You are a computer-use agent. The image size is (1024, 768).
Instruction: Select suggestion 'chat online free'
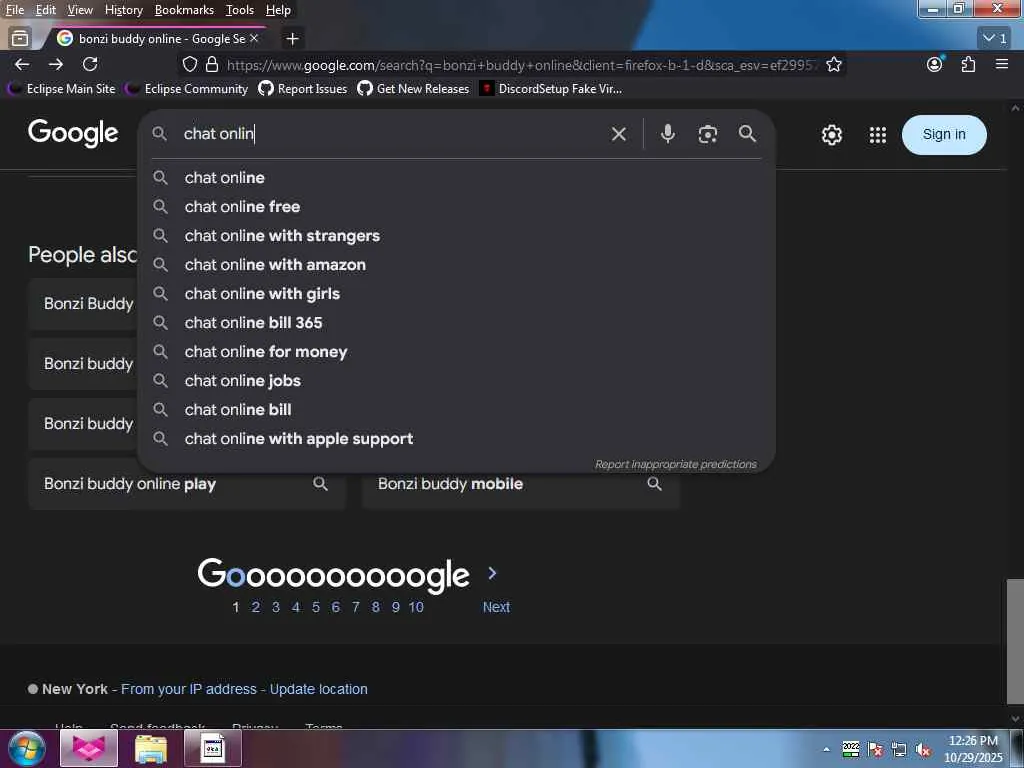(456, 206)
